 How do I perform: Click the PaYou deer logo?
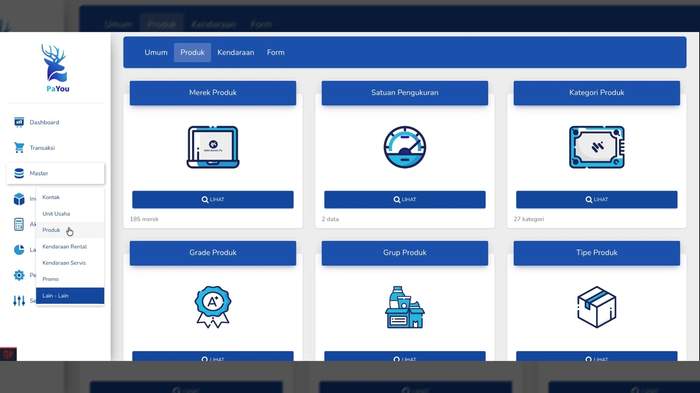tap(56, 68)
